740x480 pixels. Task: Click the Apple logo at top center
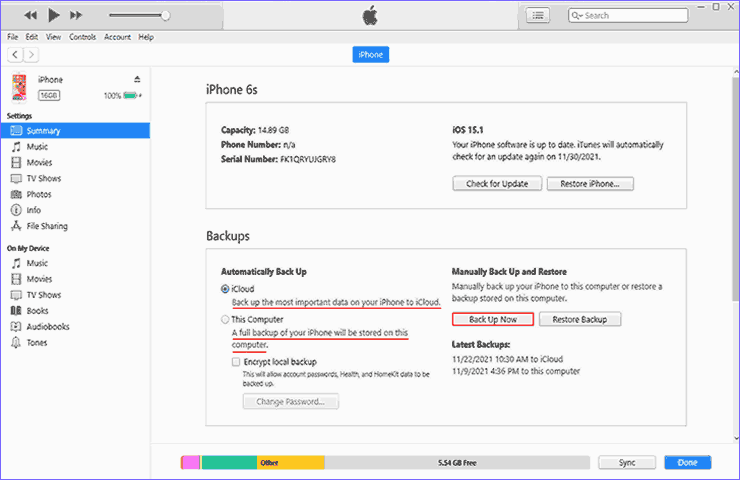[370, 16]
